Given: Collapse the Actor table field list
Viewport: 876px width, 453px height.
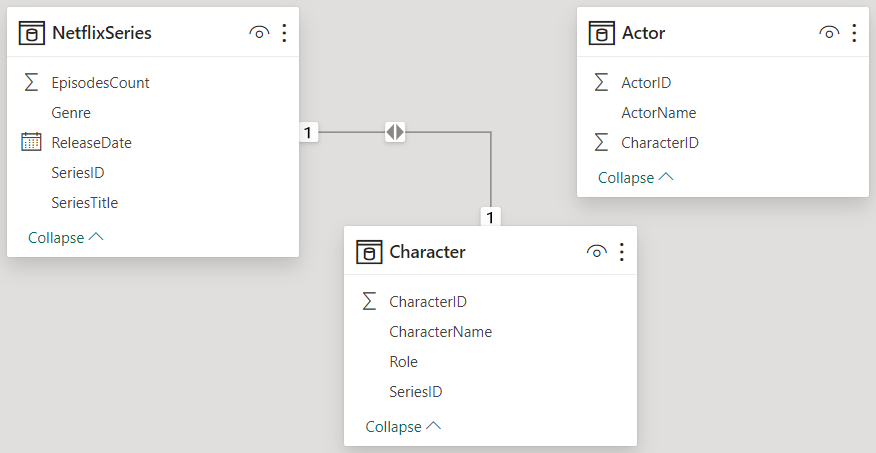Looking at the screenshot, I should 635,178.
